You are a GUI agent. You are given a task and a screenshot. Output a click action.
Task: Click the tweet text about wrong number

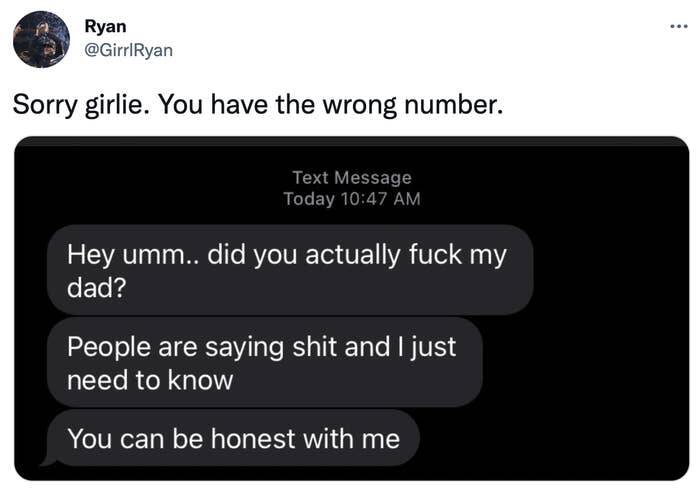(256, 104)
